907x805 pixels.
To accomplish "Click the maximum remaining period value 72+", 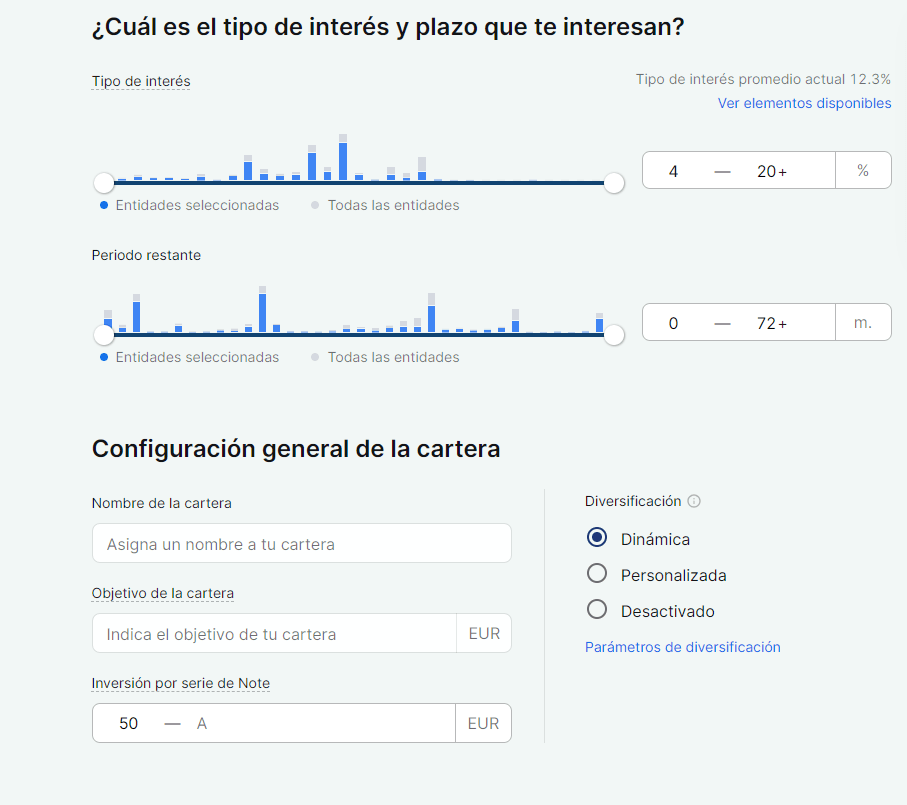I will [772, 323].
